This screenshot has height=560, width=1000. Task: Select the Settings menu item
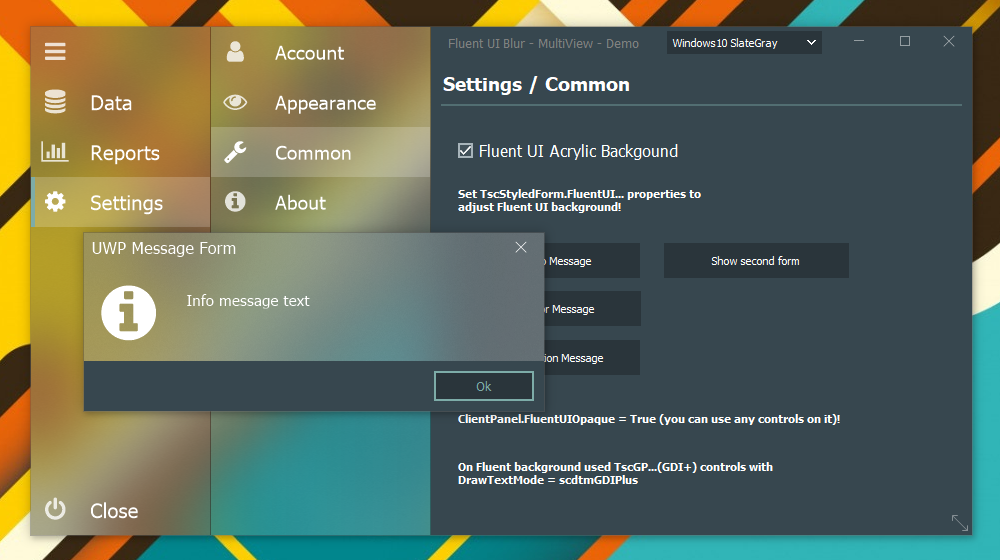121,202
